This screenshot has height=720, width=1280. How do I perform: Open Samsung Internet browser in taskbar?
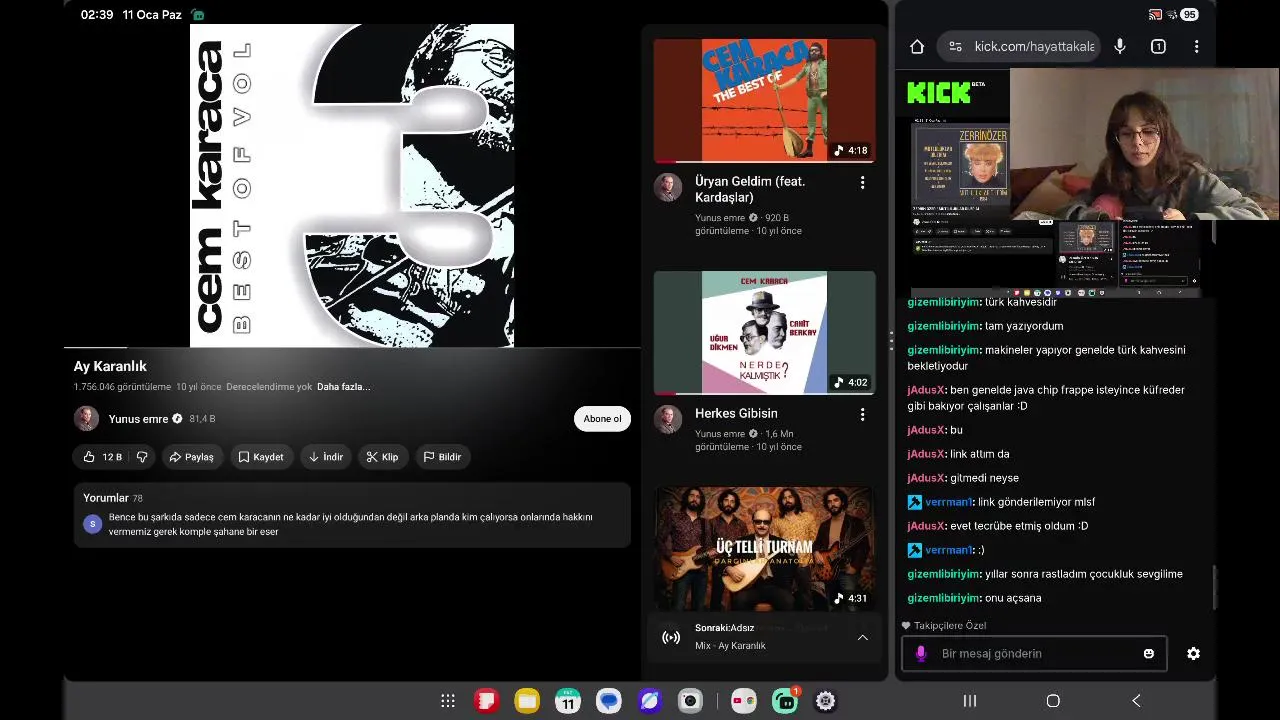(649, 701)
